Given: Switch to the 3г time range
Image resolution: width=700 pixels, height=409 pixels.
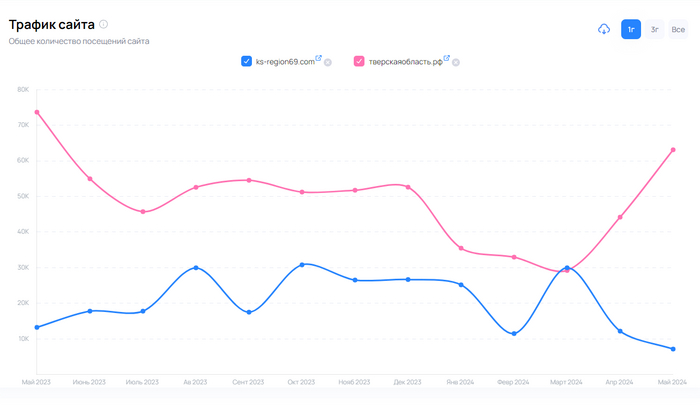Looking at the screenshot, I should [x=655, y=30].
